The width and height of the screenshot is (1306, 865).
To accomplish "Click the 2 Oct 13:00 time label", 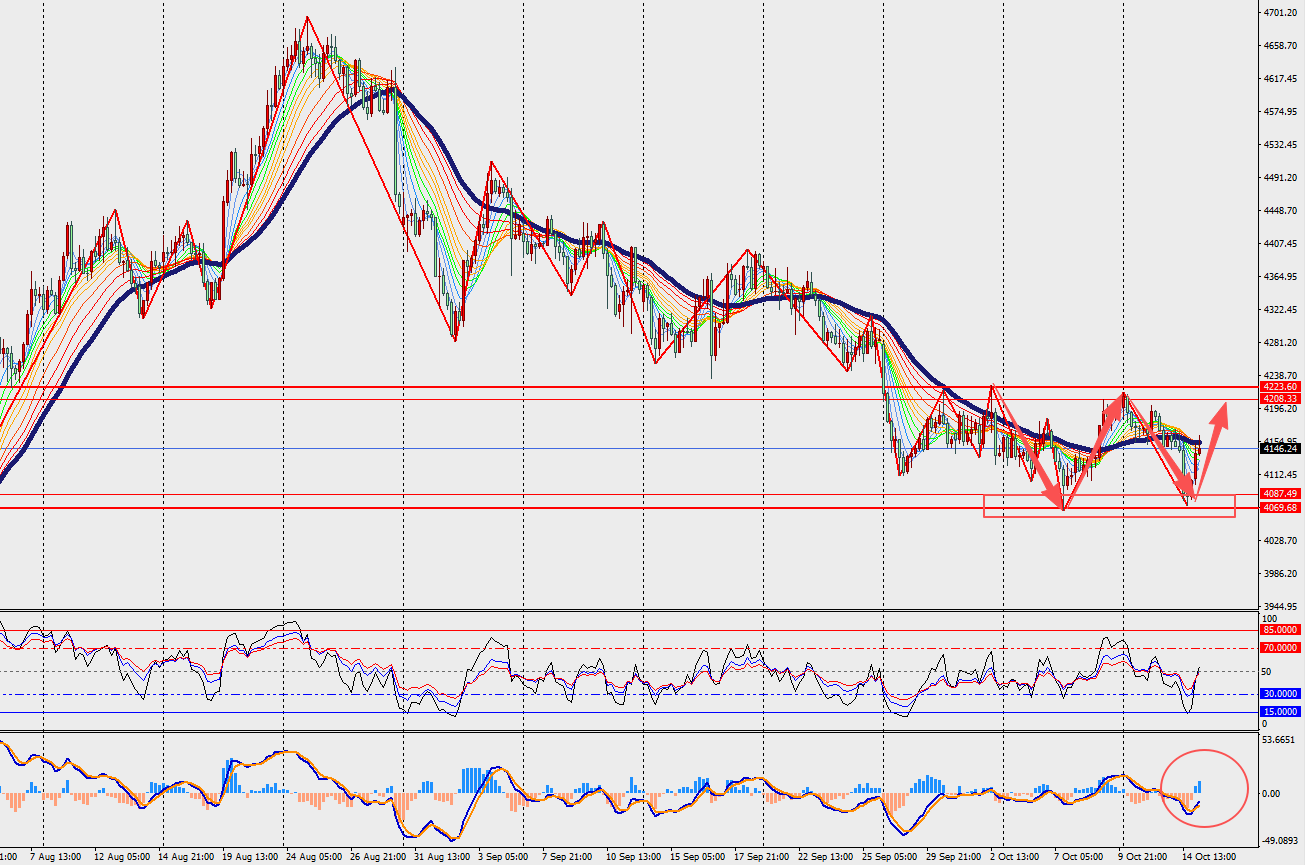I will [x=1017, y=858].
